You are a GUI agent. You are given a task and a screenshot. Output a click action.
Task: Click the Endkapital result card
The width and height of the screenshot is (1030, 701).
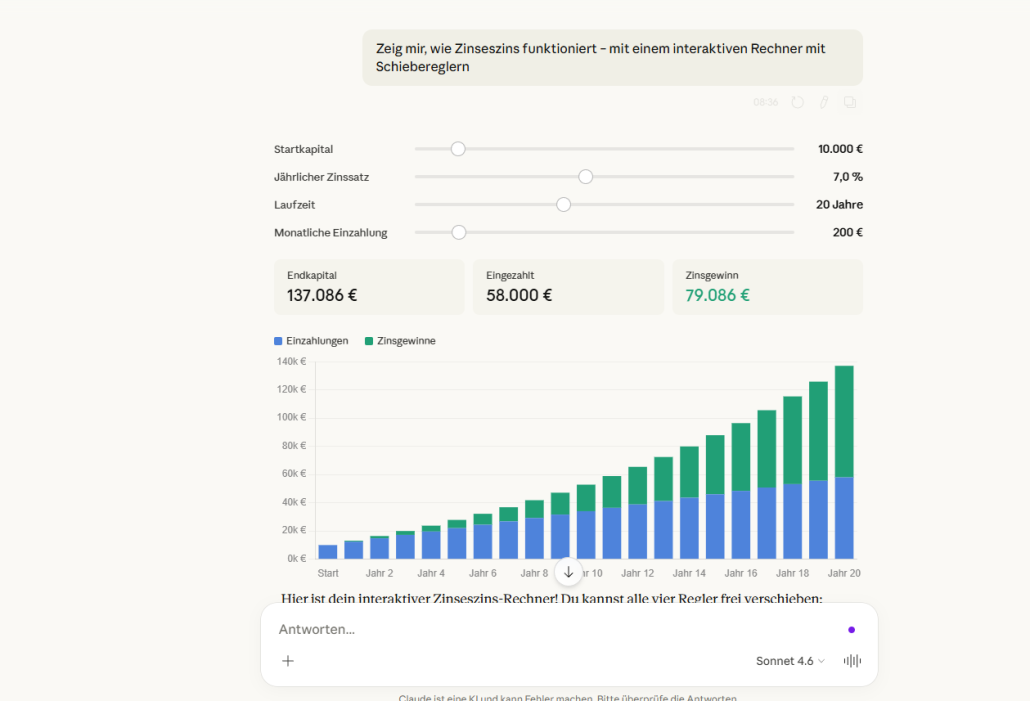coord(369,287)
